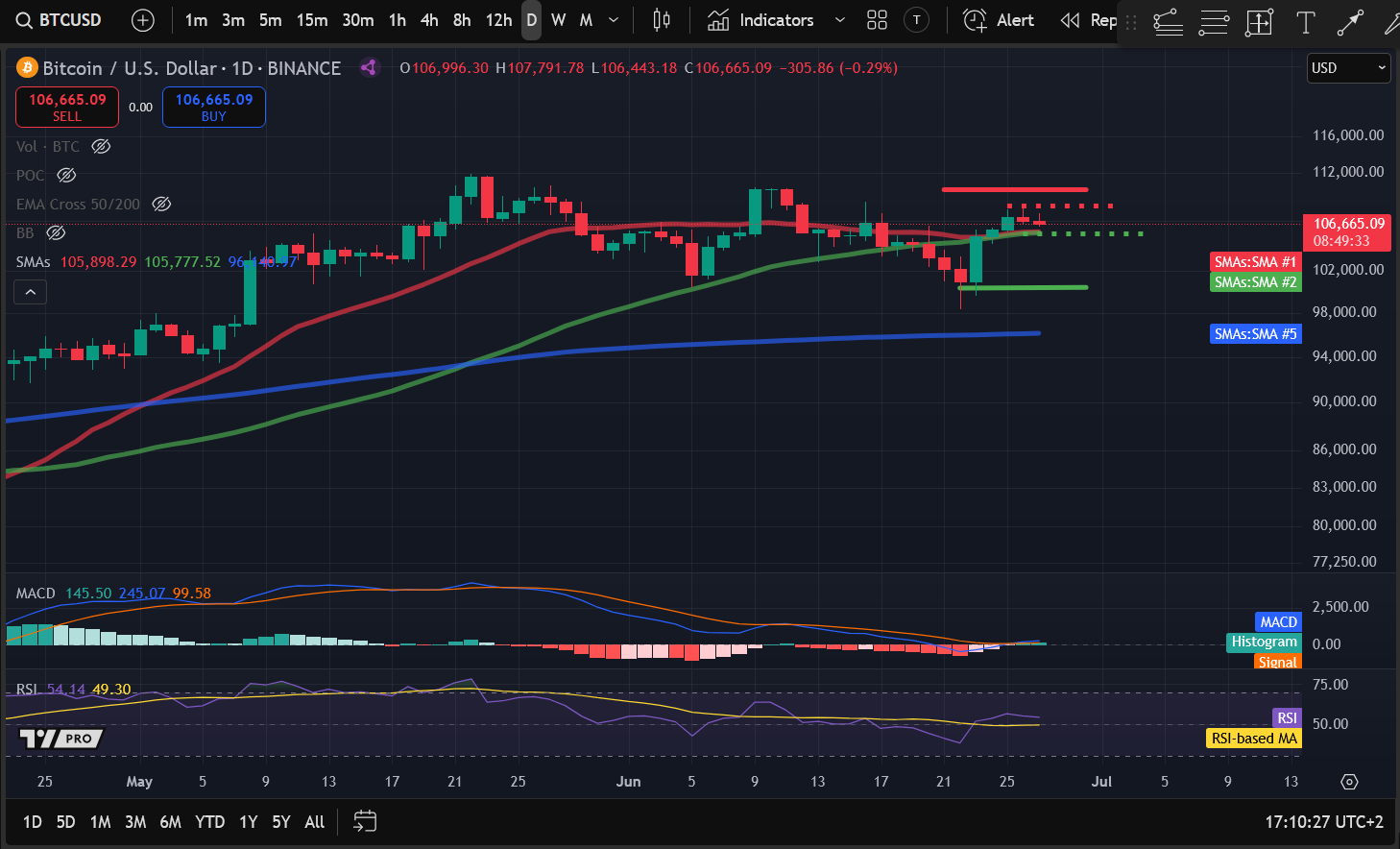Viewport: 1400px width, 849px height.
Task: Click the MACD scale label
Action: (x=1278, y=622)
